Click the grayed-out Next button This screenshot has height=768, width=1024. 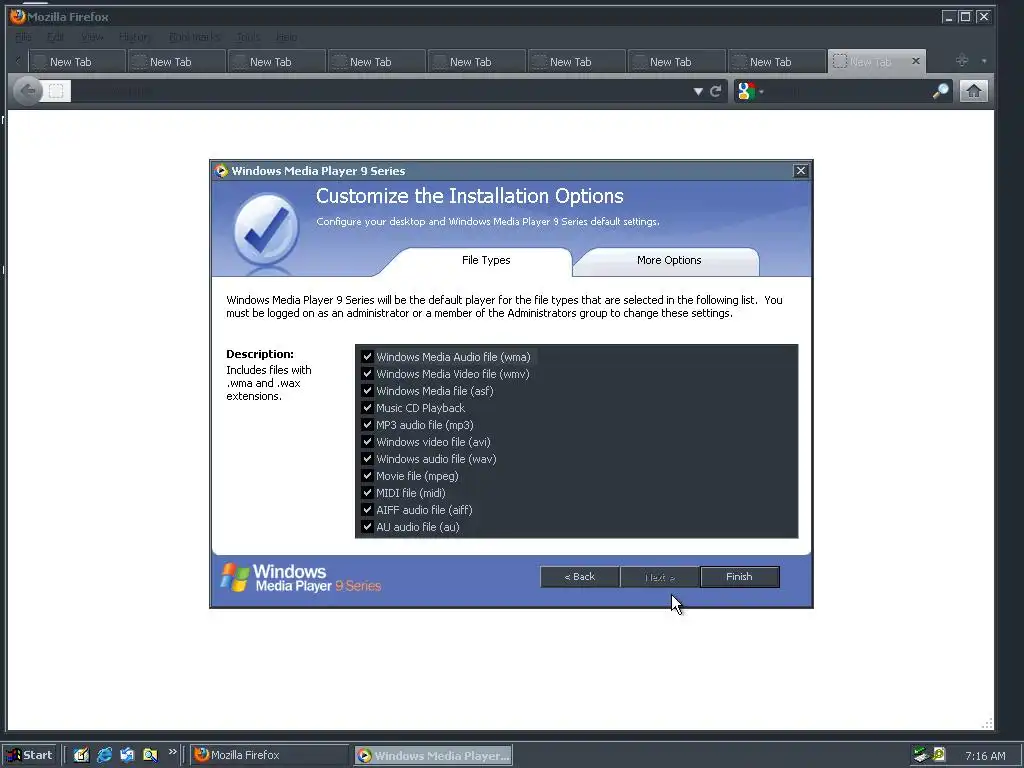[x=660, y=577]
